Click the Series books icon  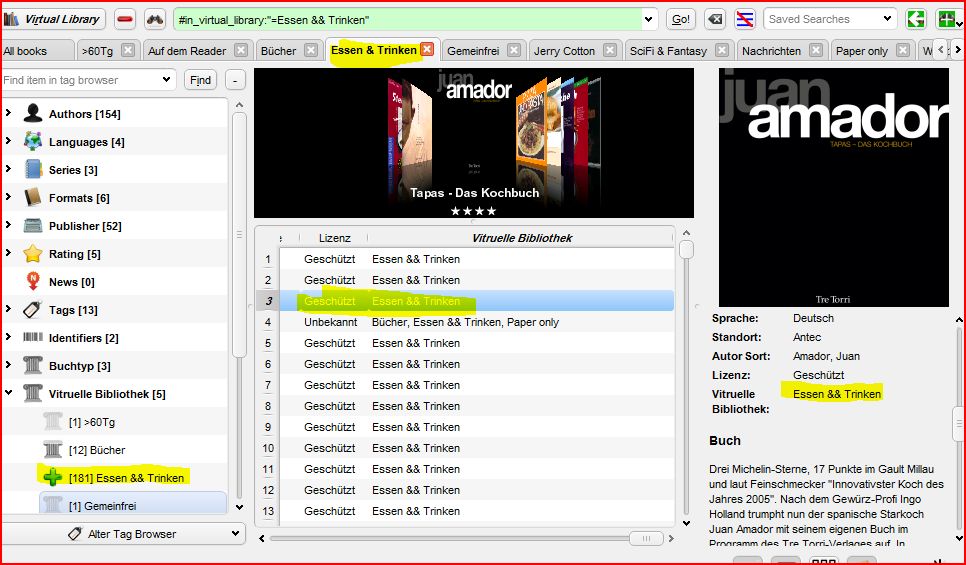click(33, 169)
